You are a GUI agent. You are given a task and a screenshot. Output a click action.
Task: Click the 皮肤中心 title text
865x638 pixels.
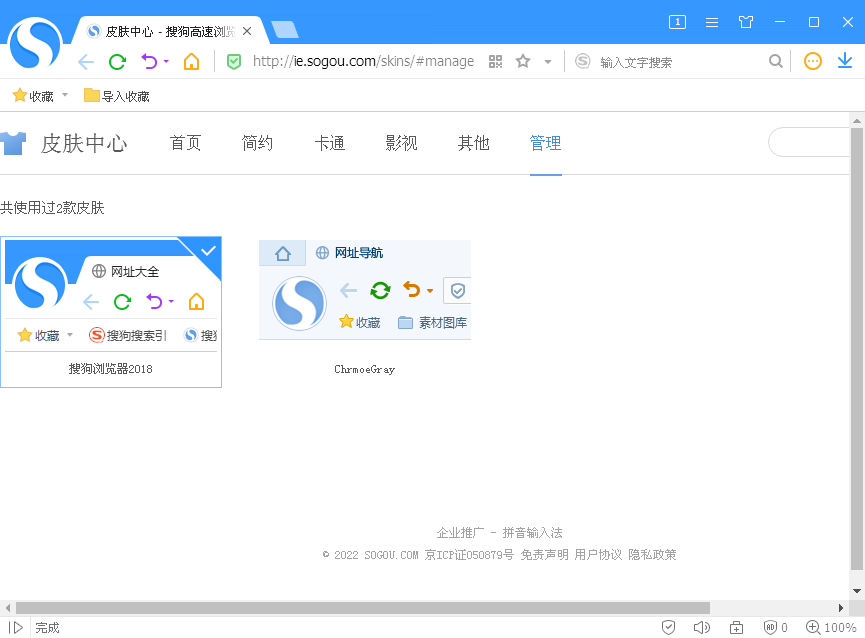point(84,143)
